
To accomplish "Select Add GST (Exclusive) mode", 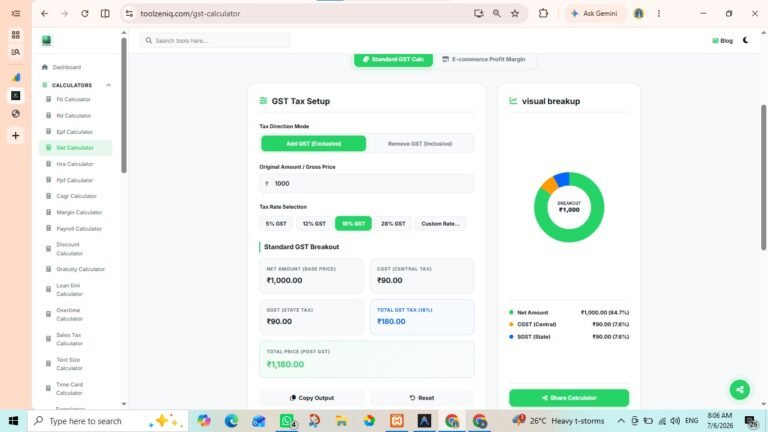I will click(313, 144).
